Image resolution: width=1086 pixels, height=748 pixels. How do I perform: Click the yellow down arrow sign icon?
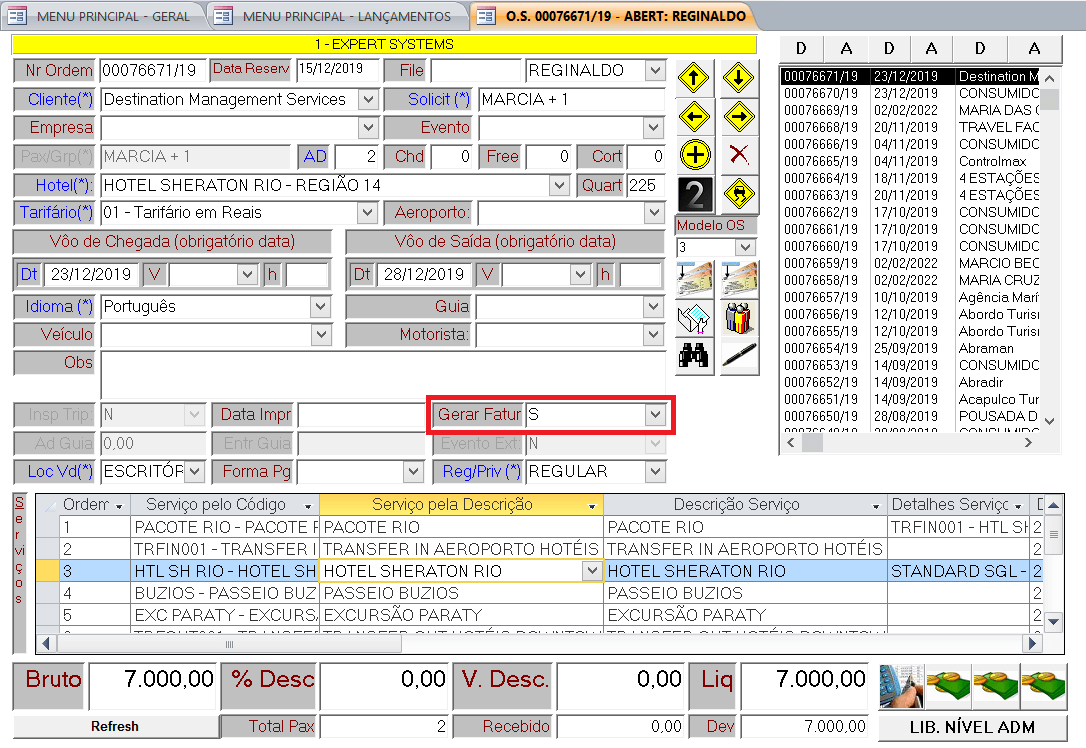(x=738, y=78)
